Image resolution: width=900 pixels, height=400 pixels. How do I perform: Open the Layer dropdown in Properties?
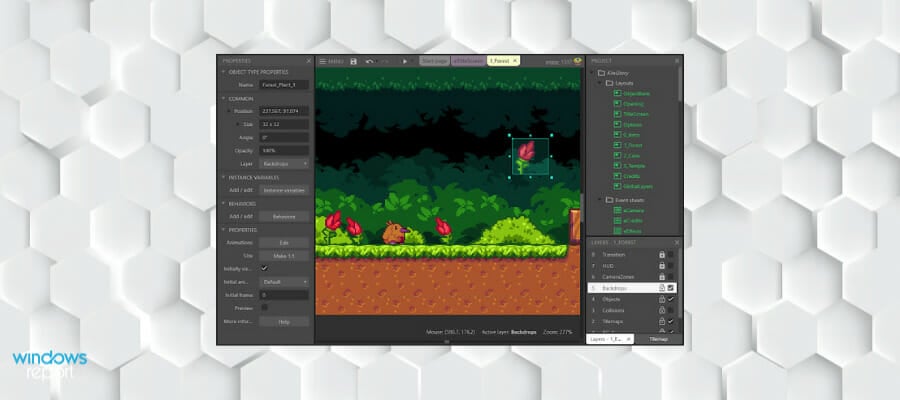(x=284, y=164)
